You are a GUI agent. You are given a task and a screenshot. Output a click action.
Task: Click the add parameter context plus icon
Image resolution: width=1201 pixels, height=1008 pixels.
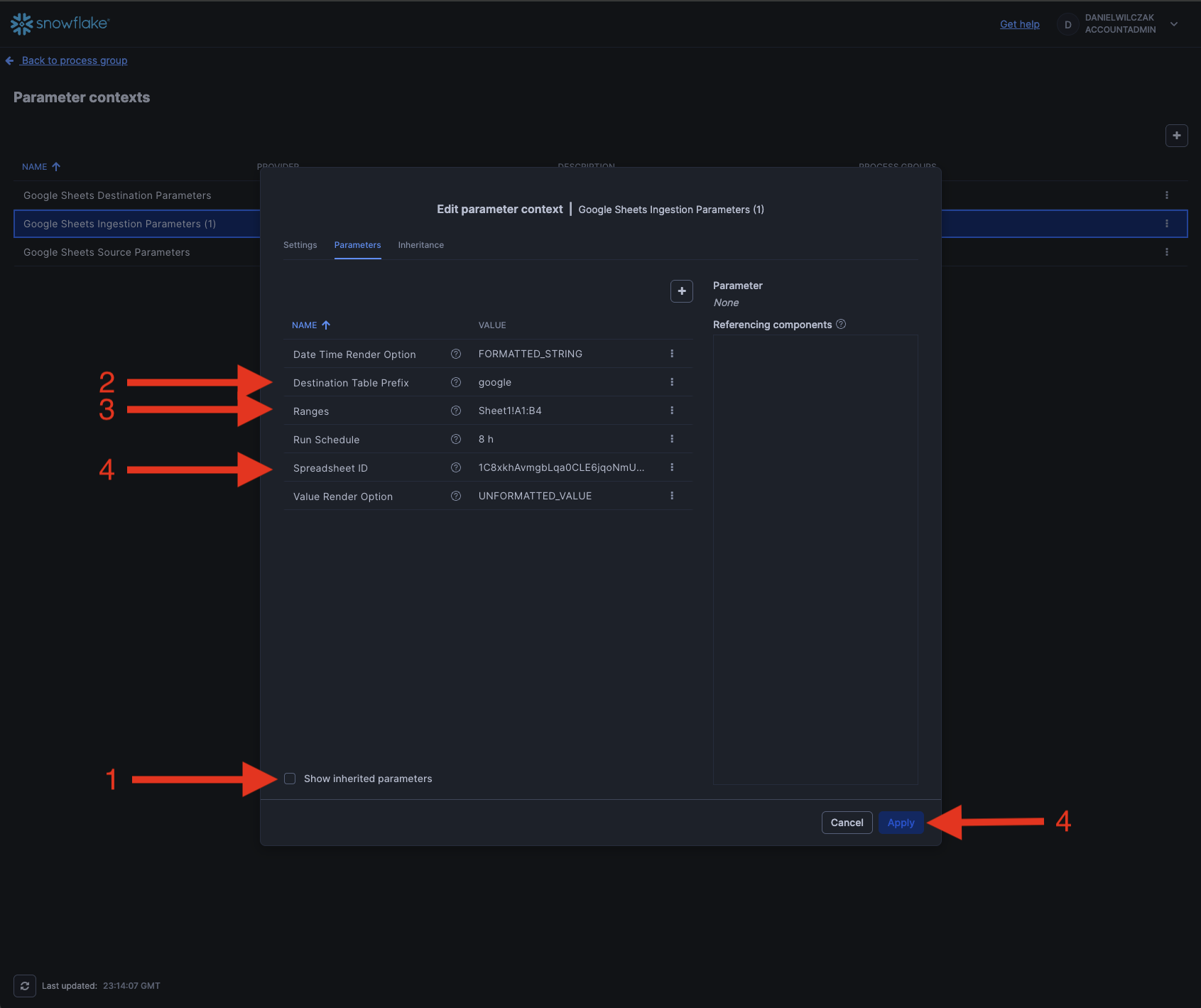(1176, 136)
